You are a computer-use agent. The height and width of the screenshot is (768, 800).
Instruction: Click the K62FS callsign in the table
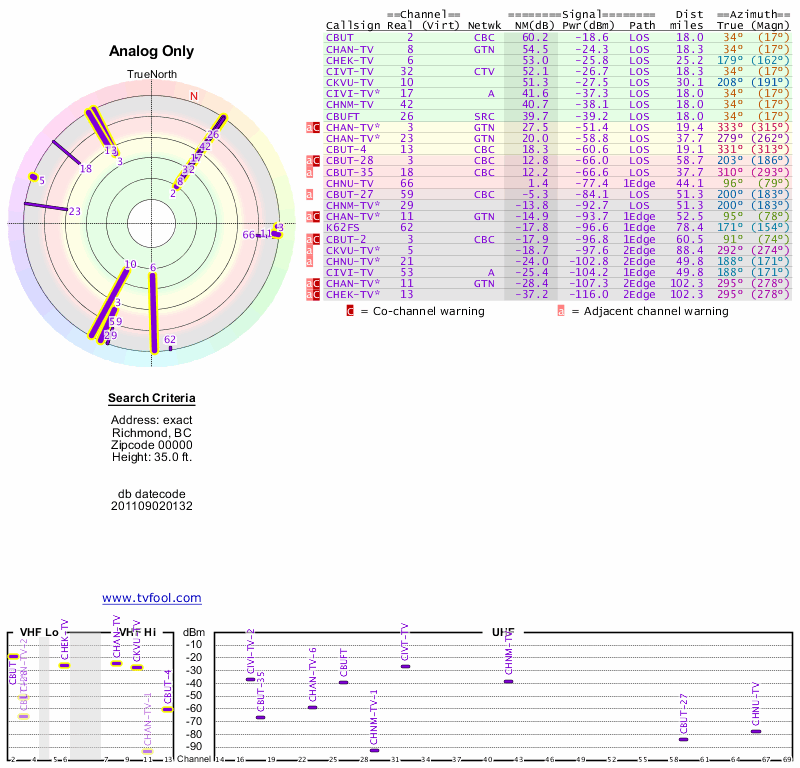338,227
